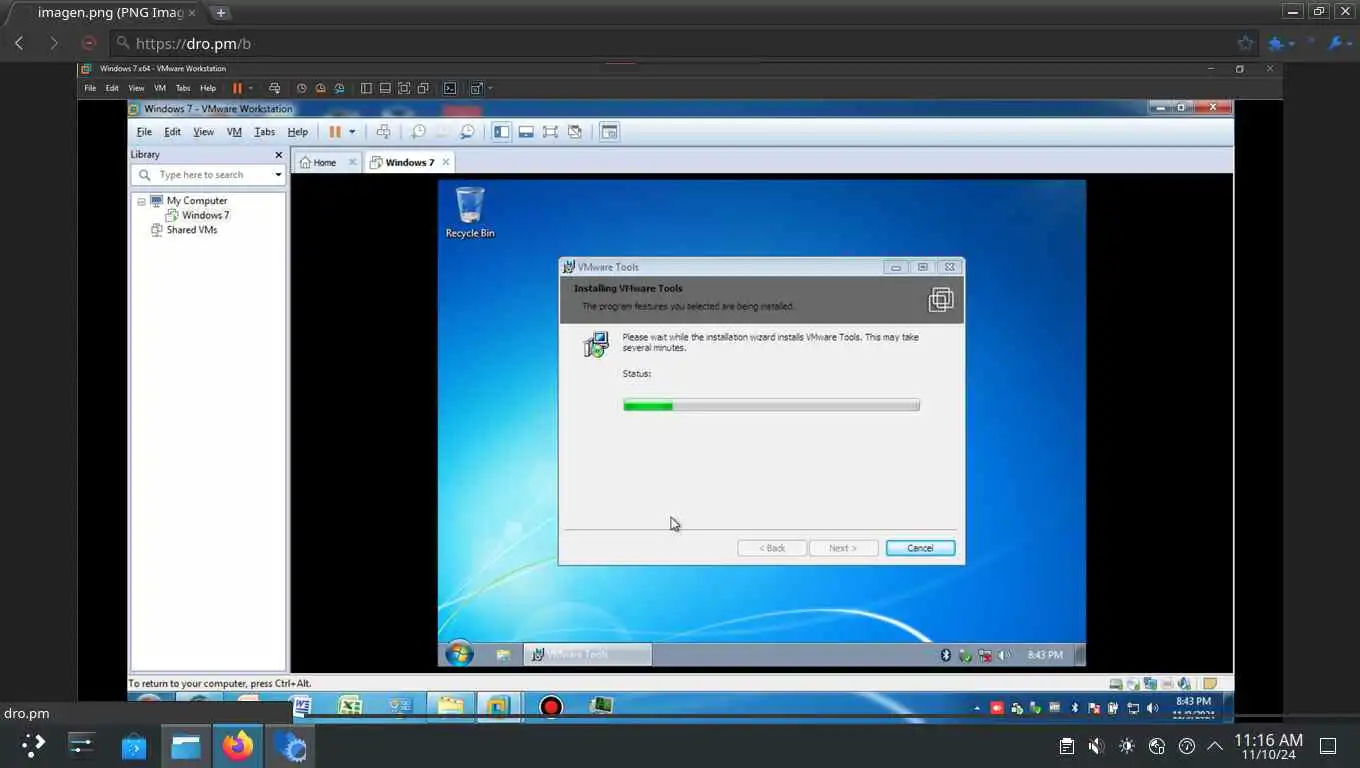Open a new browser tab with plus button
This screenshot has width=1360, height=768.
pos(221,13)
